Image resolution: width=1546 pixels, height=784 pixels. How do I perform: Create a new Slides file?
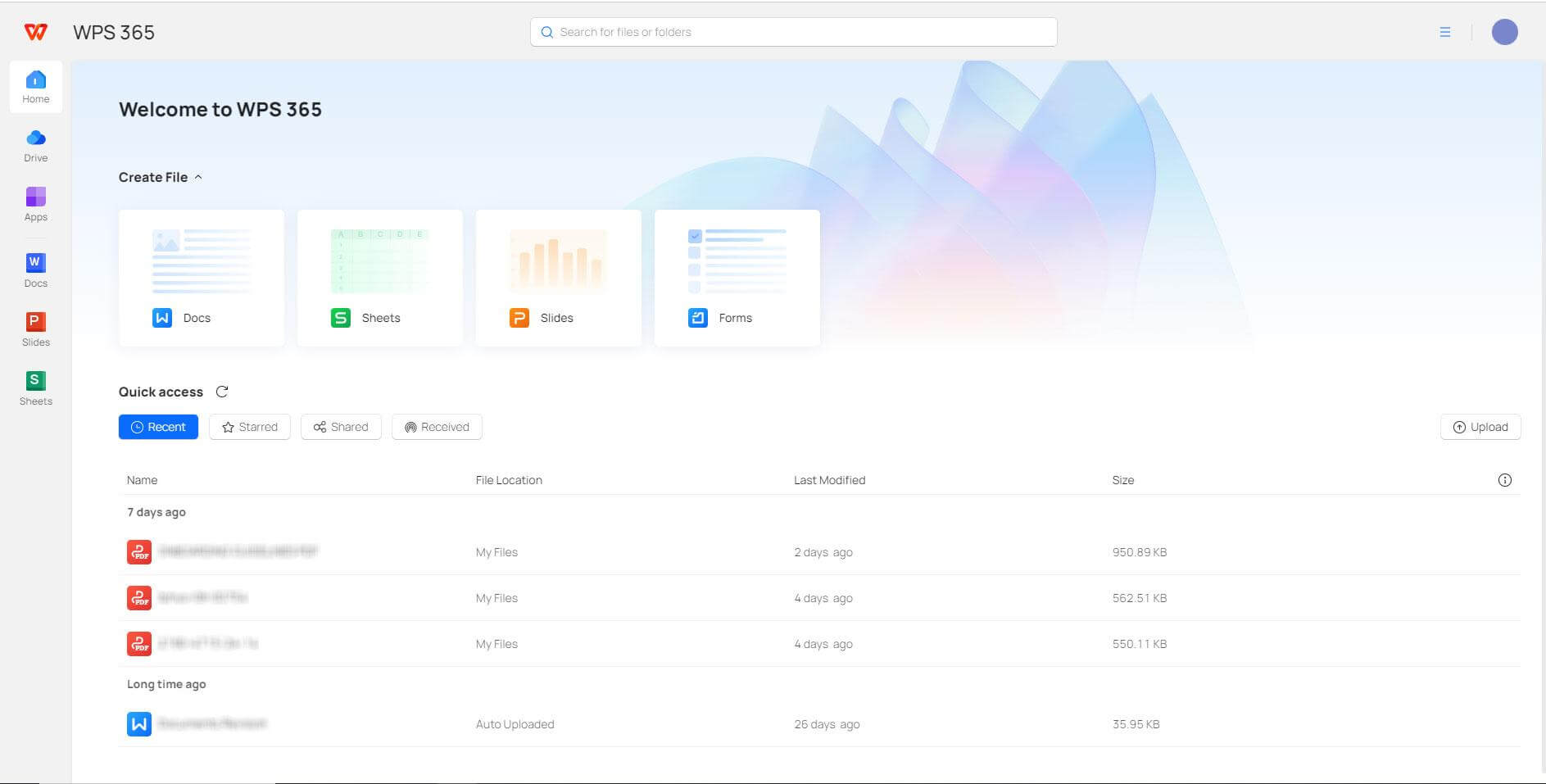pyautogui.click(x=559, y=278)
